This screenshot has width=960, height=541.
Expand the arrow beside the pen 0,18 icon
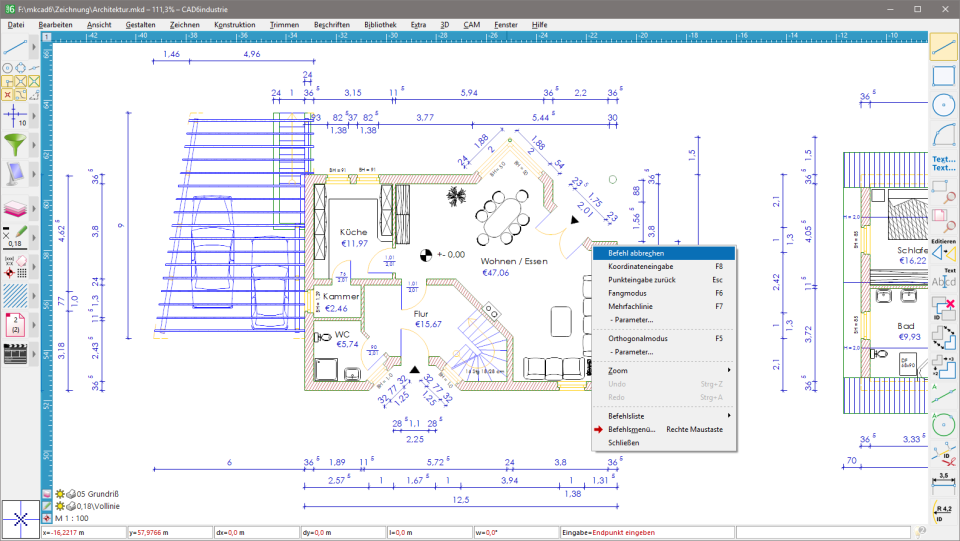pos(34,237)
